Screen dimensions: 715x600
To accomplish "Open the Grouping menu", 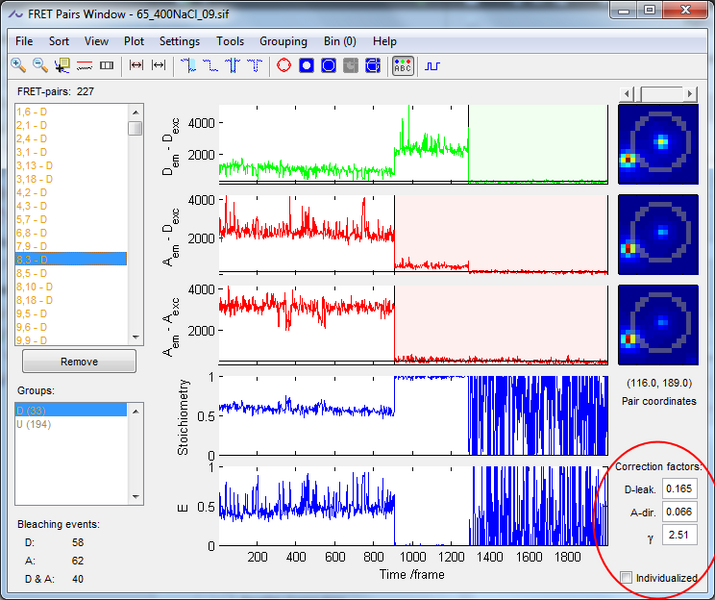I will (283, 41).
